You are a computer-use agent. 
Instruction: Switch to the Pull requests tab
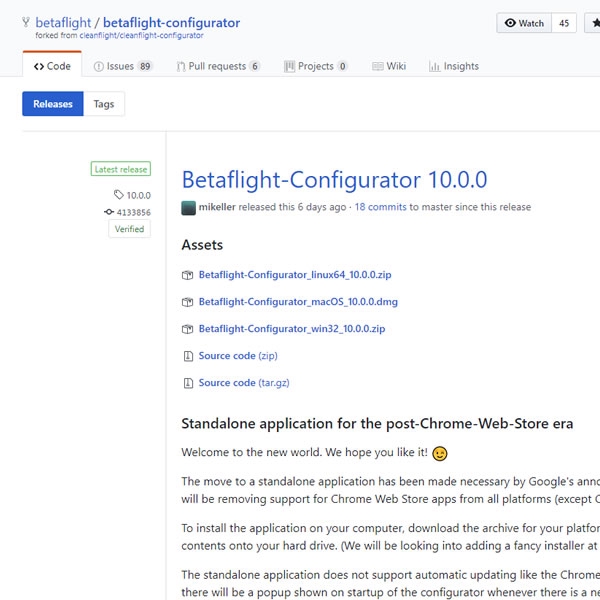coord(218,66)
